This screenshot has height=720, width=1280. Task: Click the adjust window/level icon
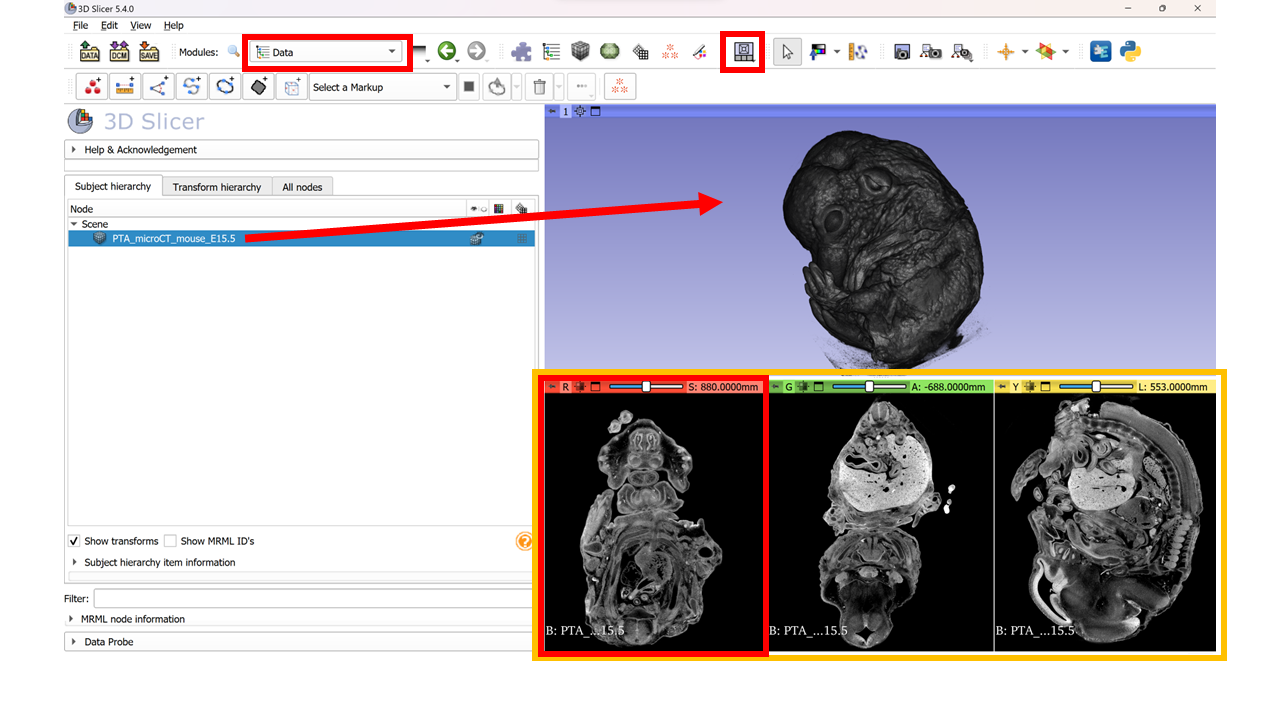819,52
